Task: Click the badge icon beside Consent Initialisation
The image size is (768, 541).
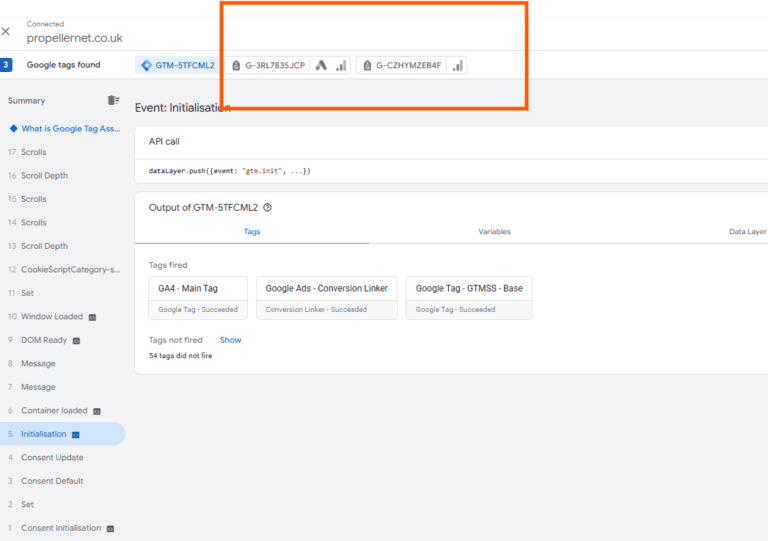Action: [111, 528]
